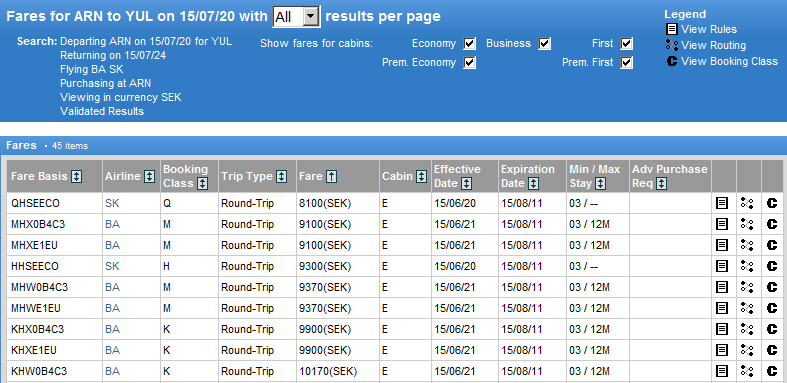Image resolution: width=787 pixels, height=383 pixels.
Task: View routing for MHW0B4C3 fare
Action: coord(747,287)
